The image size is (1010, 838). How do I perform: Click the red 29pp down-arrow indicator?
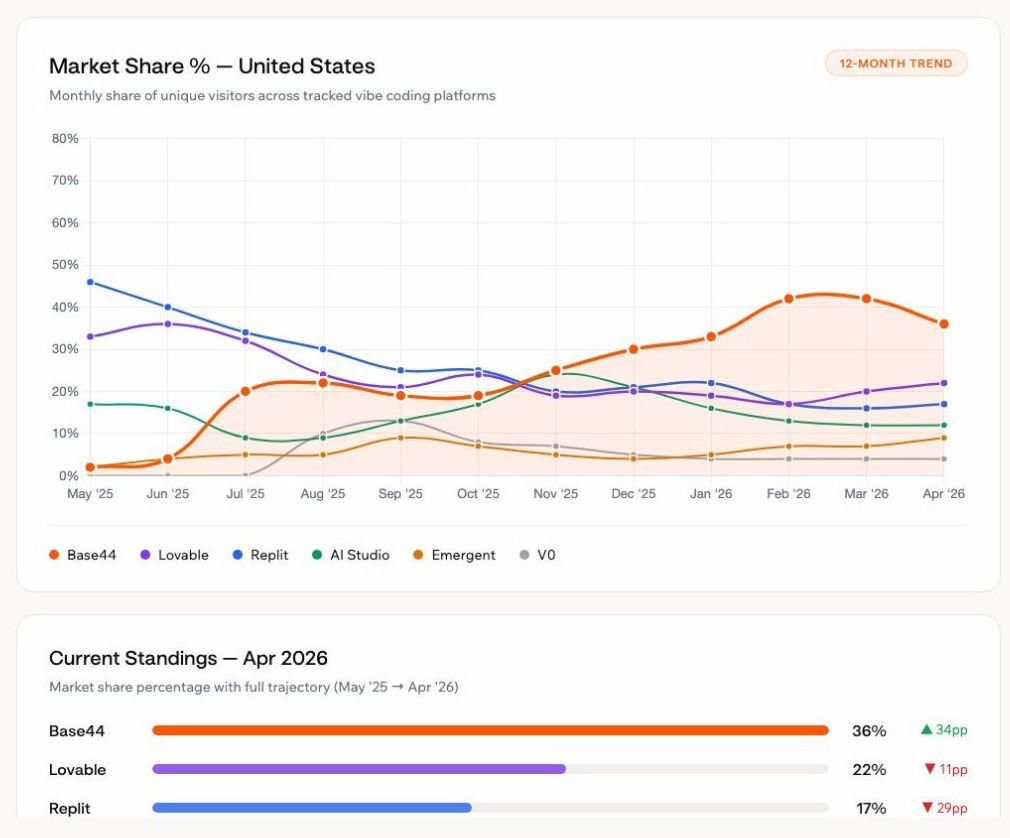pyautogui.click(x=944, y=808)
